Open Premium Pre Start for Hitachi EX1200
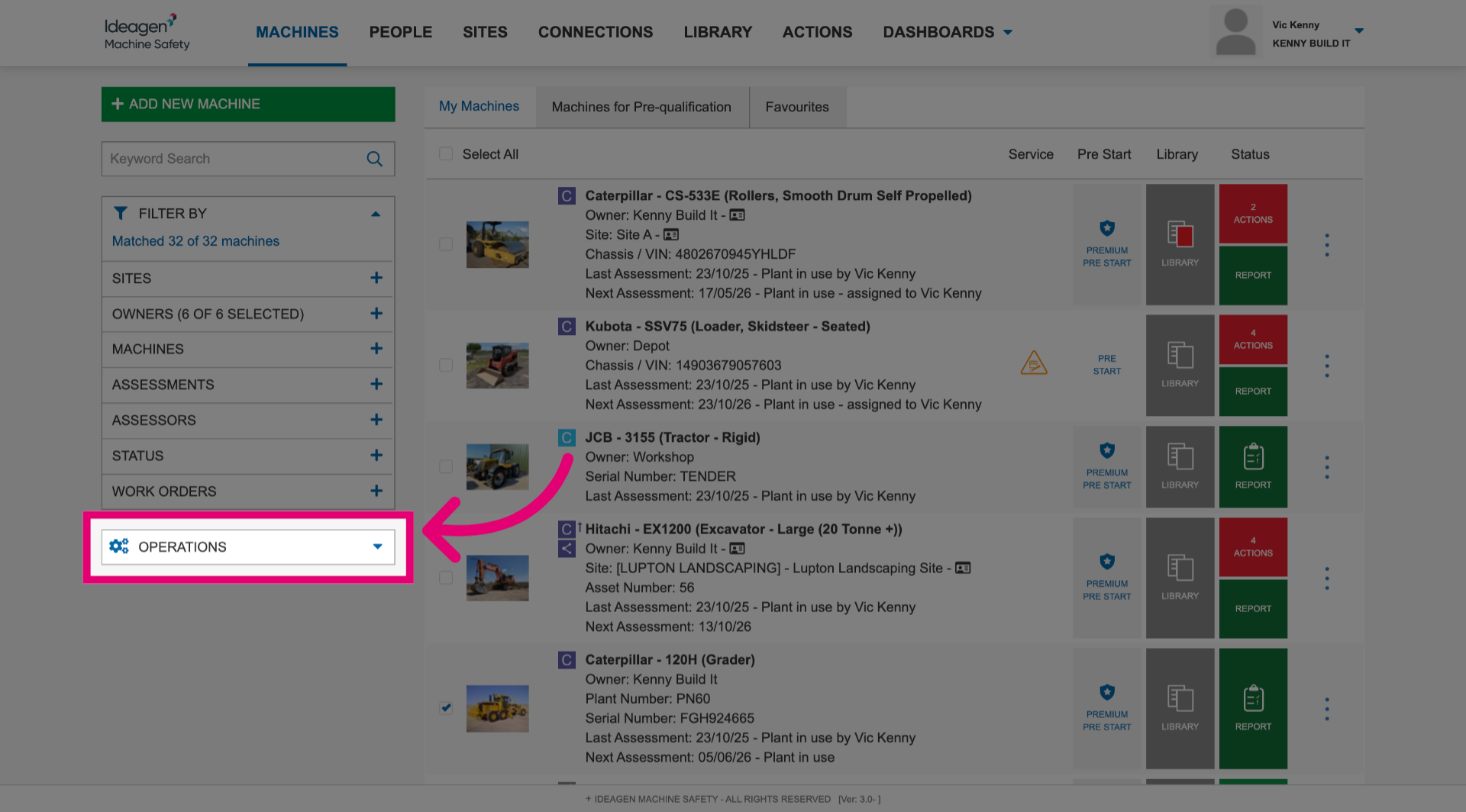The height and width of the screenshot is (812, 1466). pyautogui.click(x=1106, y=578)
